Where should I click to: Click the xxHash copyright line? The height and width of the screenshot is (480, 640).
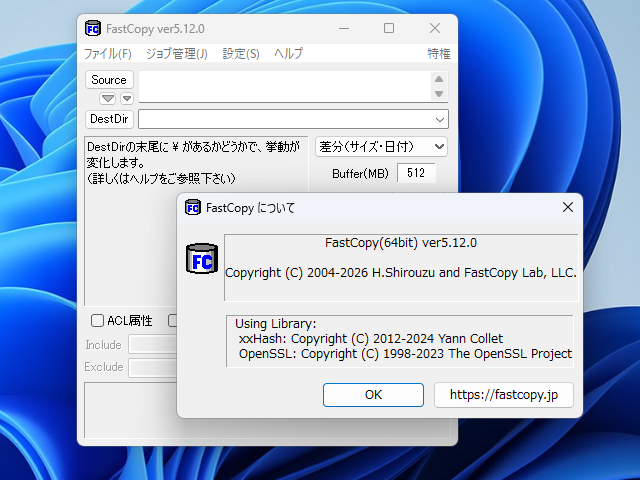[x=371, y=339]
